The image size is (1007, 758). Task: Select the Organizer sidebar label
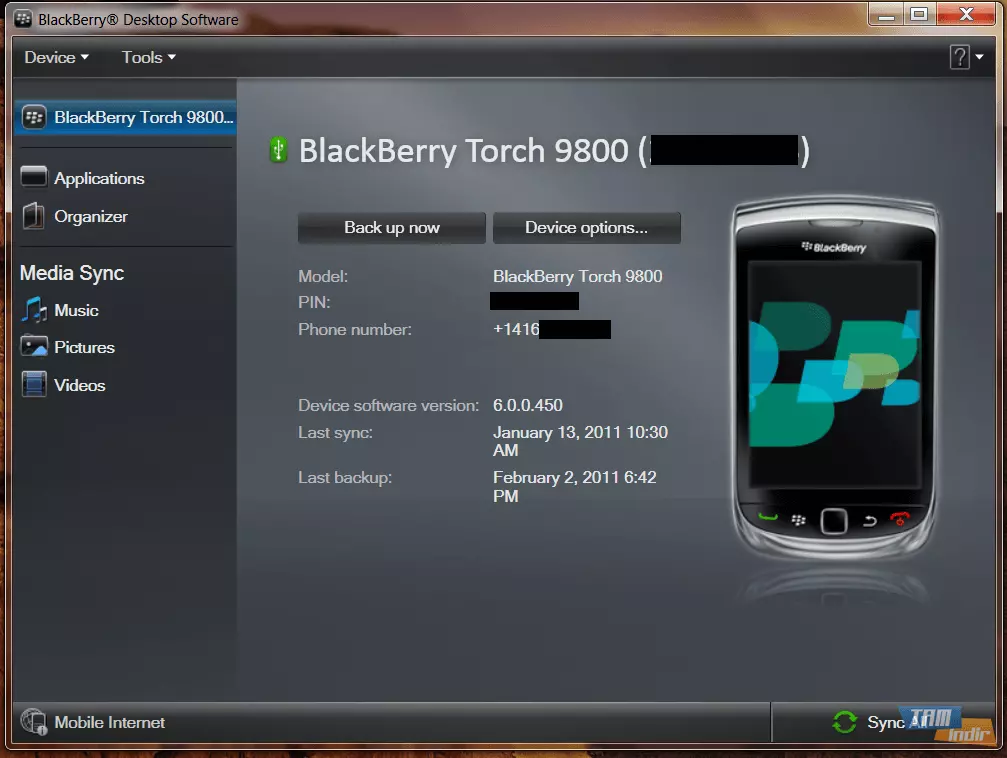pyautogui.click(x=91, y=216)
